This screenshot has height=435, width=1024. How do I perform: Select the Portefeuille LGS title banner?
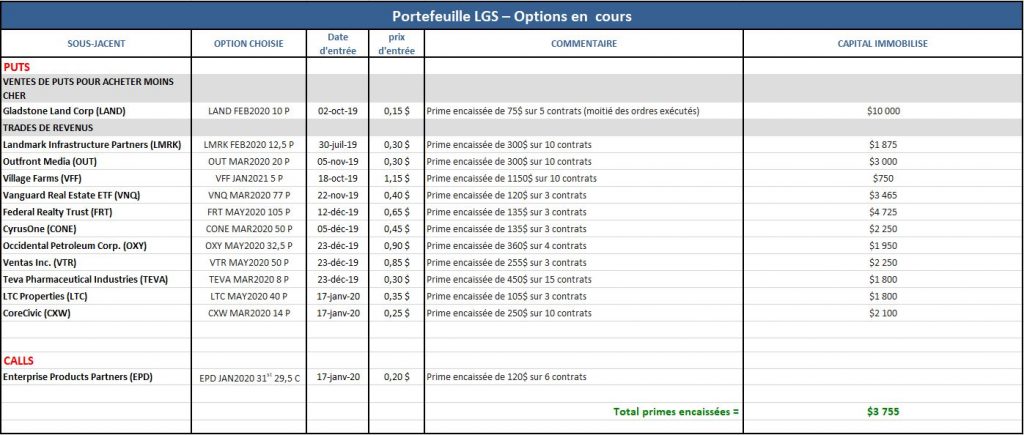click(512, 16)
